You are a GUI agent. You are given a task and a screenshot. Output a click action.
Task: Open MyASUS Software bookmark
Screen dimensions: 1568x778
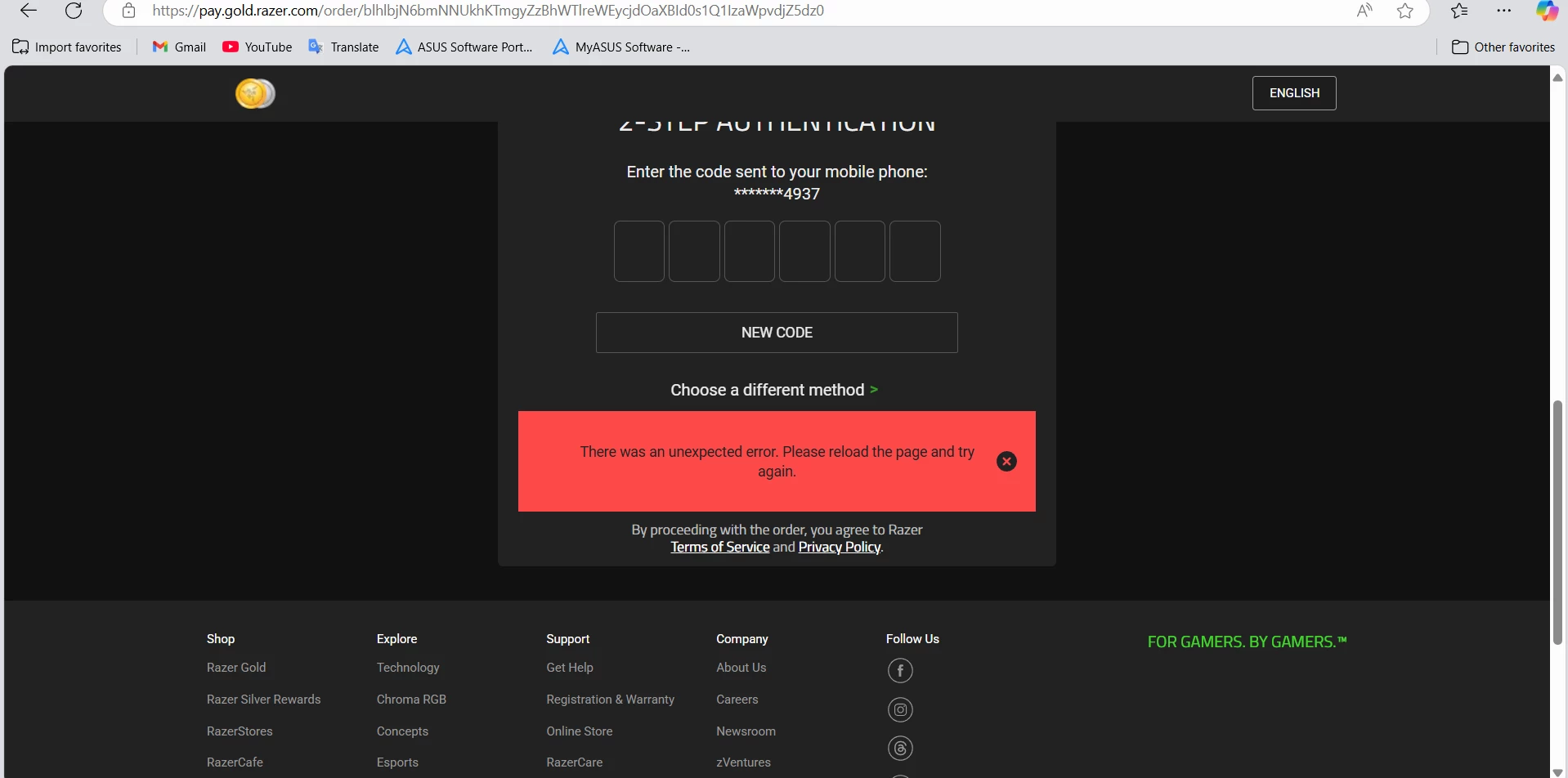[621, 47]
